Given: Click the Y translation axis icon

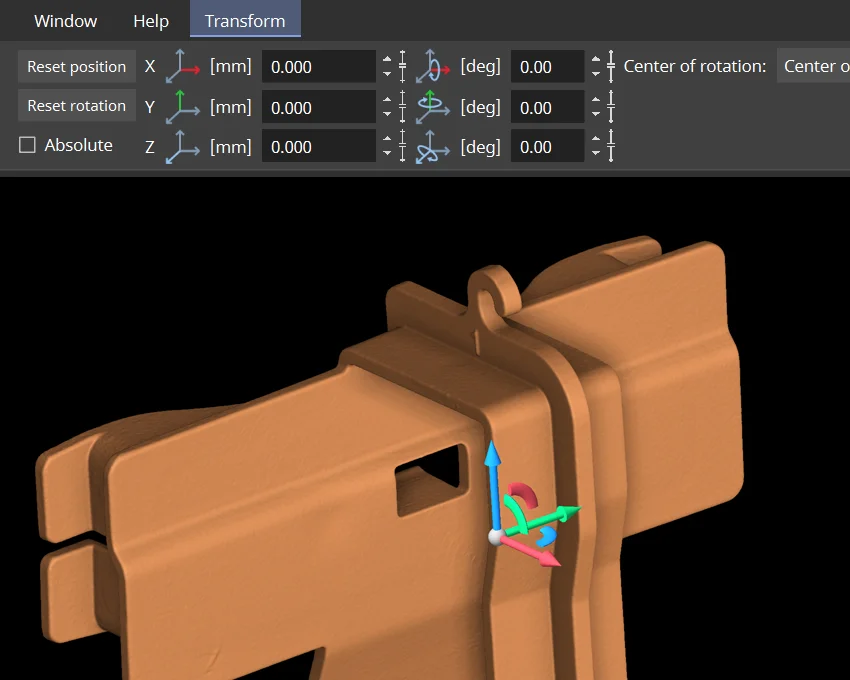Looking at the screenshot, I should 182,107.
